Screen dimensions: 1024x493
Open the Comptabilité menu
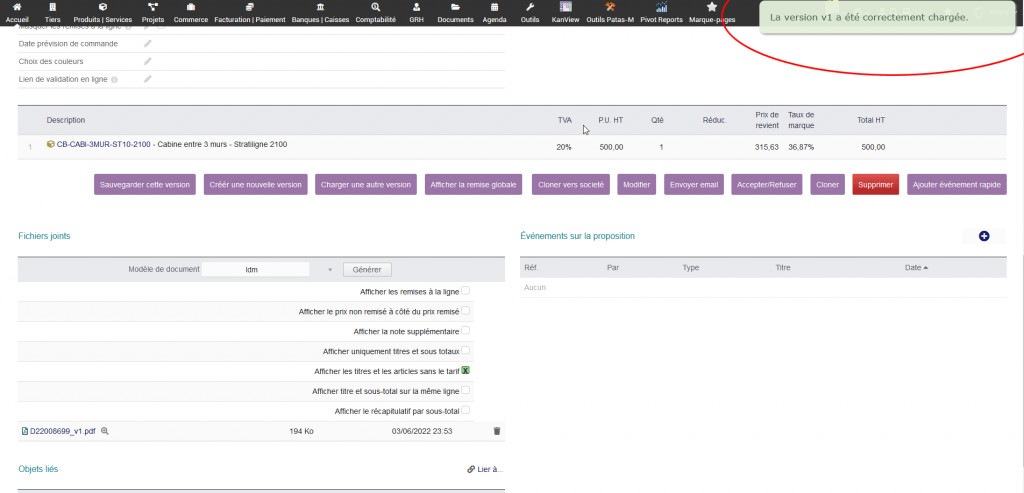coord(375,12)
